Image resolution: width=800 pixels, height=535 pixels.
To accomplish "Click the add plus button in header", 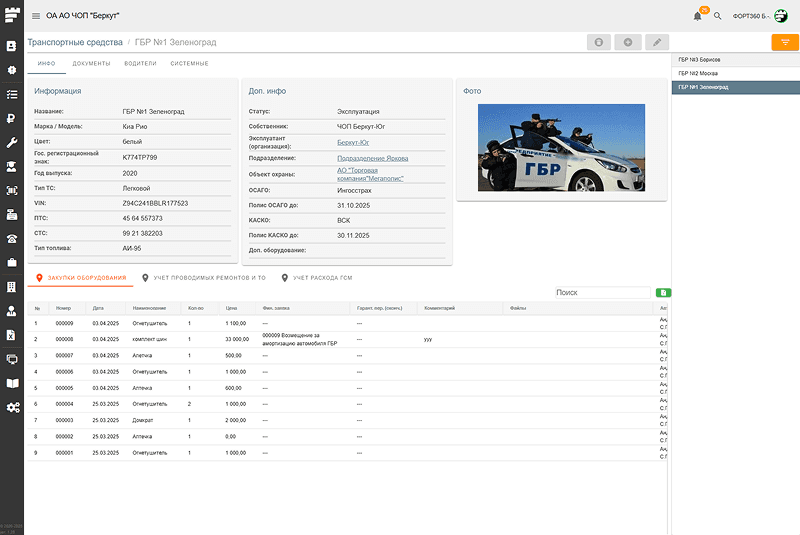I will point(627,42).
